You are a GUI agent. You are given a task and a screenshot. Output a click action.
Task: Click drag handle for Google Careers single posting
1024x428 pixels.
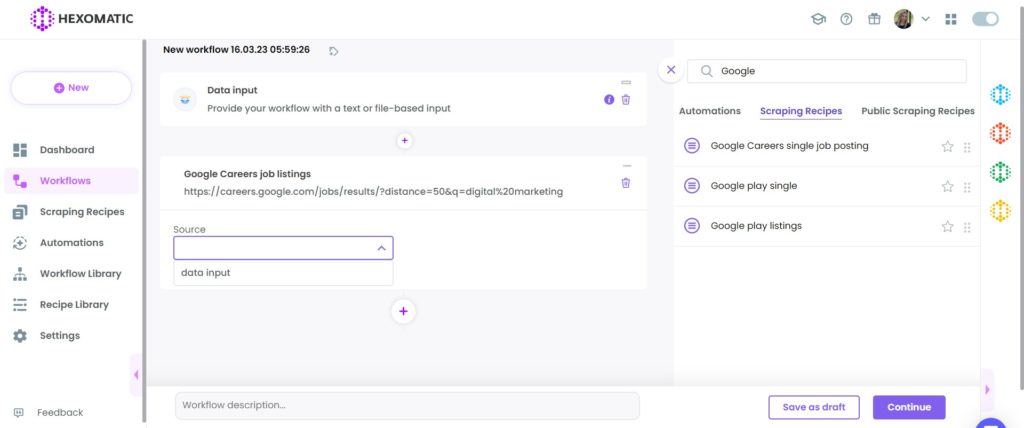[967, 147]
